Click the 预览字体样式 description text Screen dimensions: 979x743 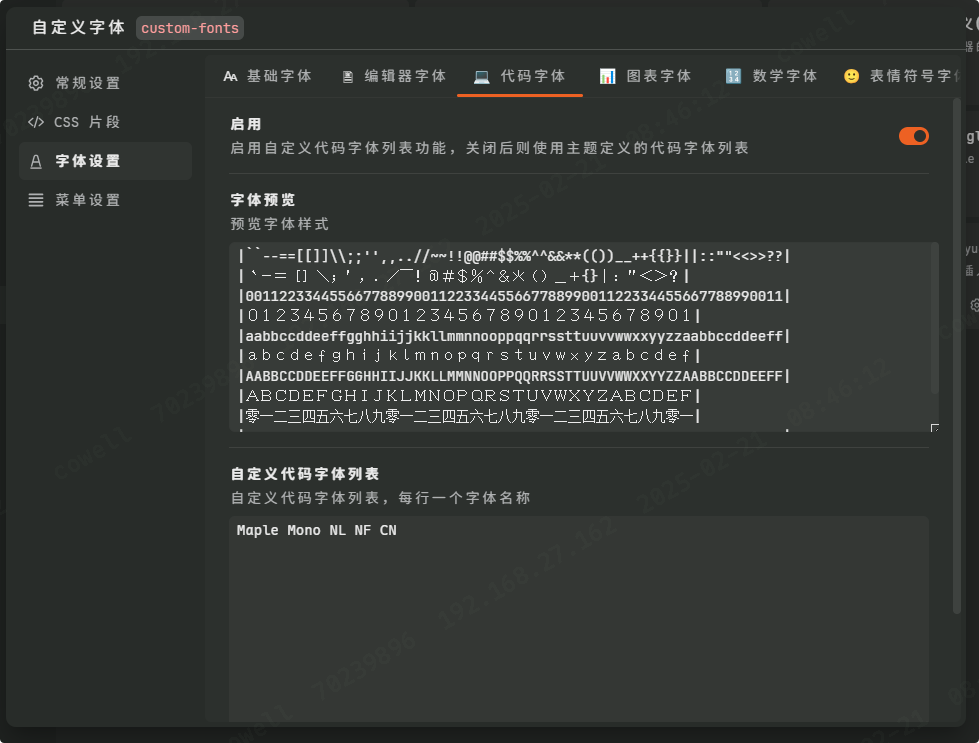[x=279, y=224]
